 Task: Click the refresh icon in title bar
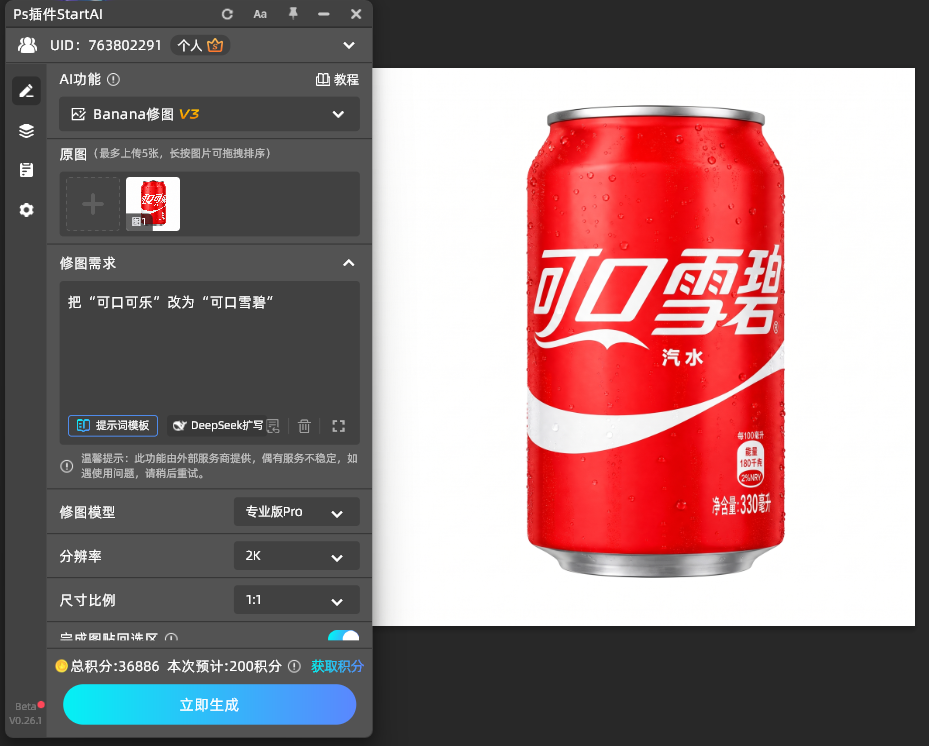tap(227, 14)
